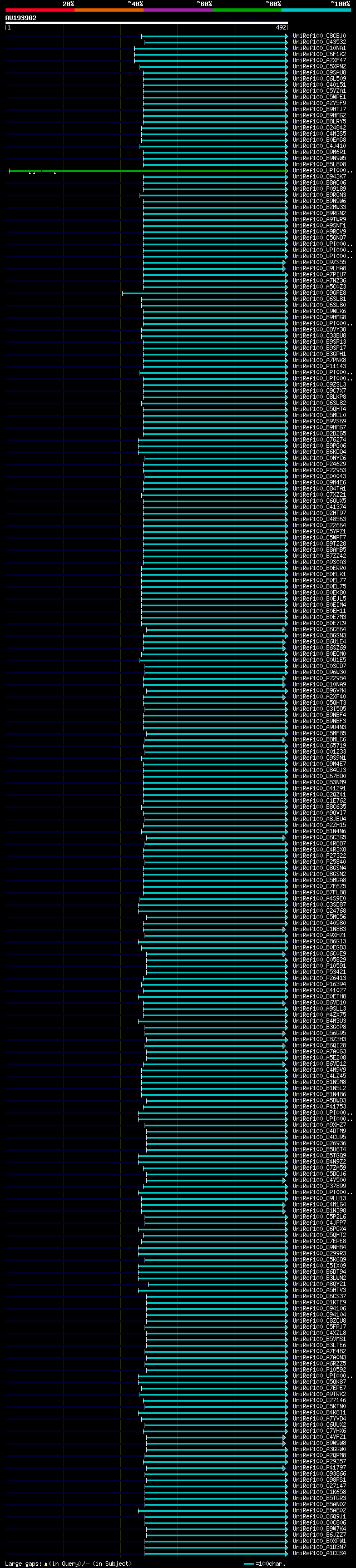
Task: Choose hit UniRef100_B6SZ69
Action: (x=319, y=647)
